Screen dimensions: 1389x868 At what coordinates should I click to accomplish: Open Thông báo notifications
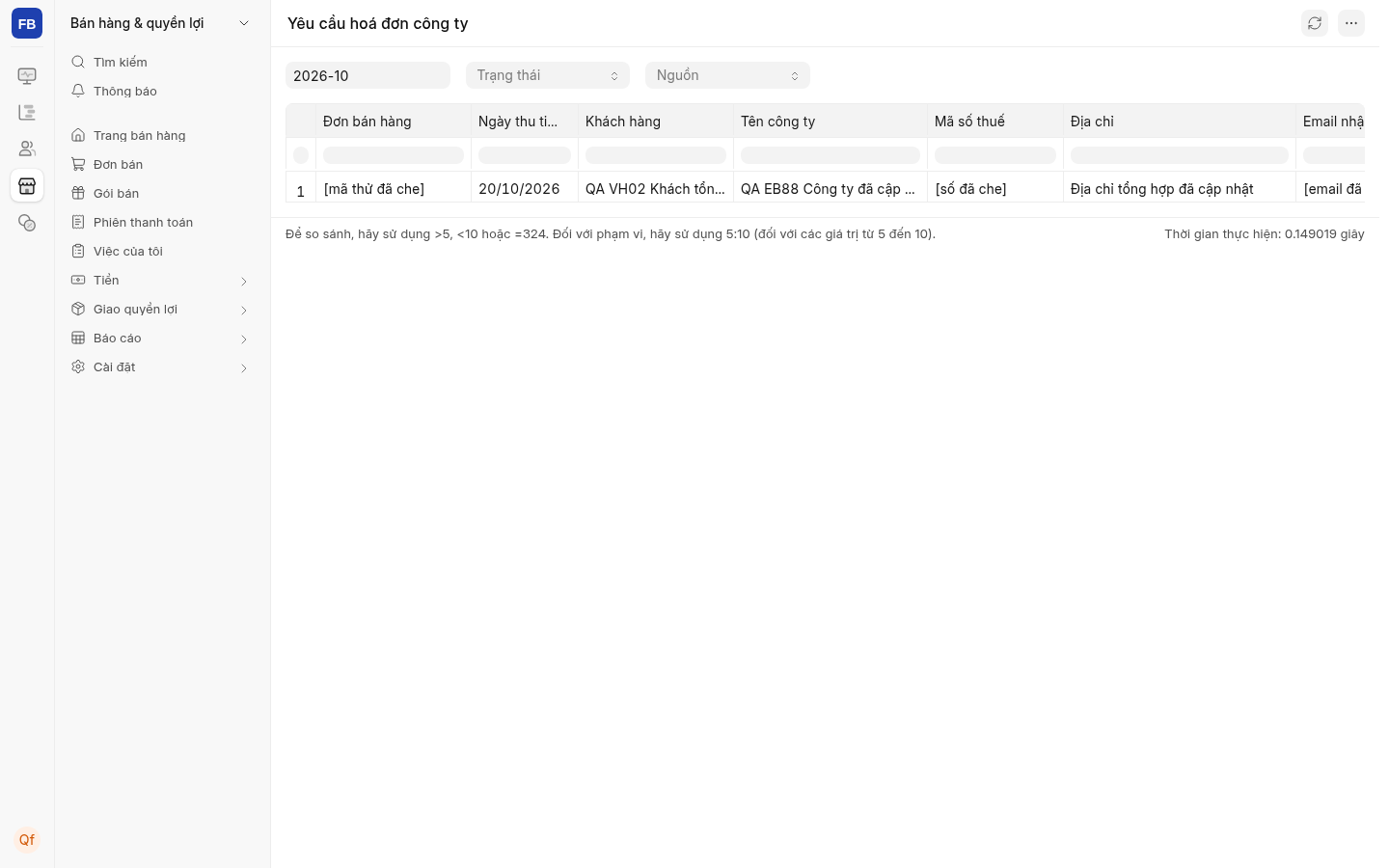click(162, 91)
